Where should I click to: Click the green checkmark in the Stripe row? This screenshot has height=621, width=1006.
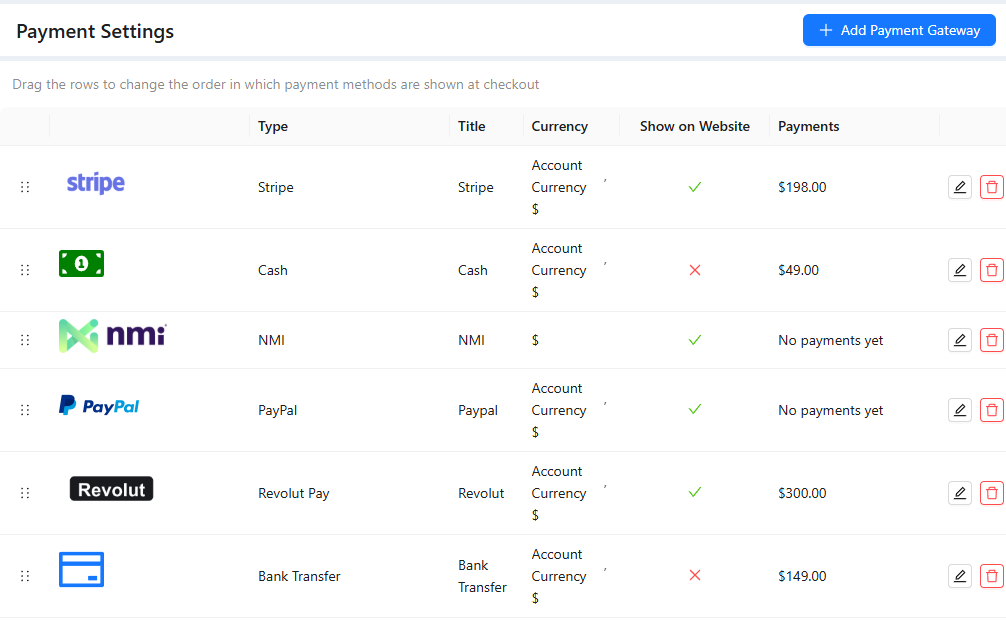(695, 187)
